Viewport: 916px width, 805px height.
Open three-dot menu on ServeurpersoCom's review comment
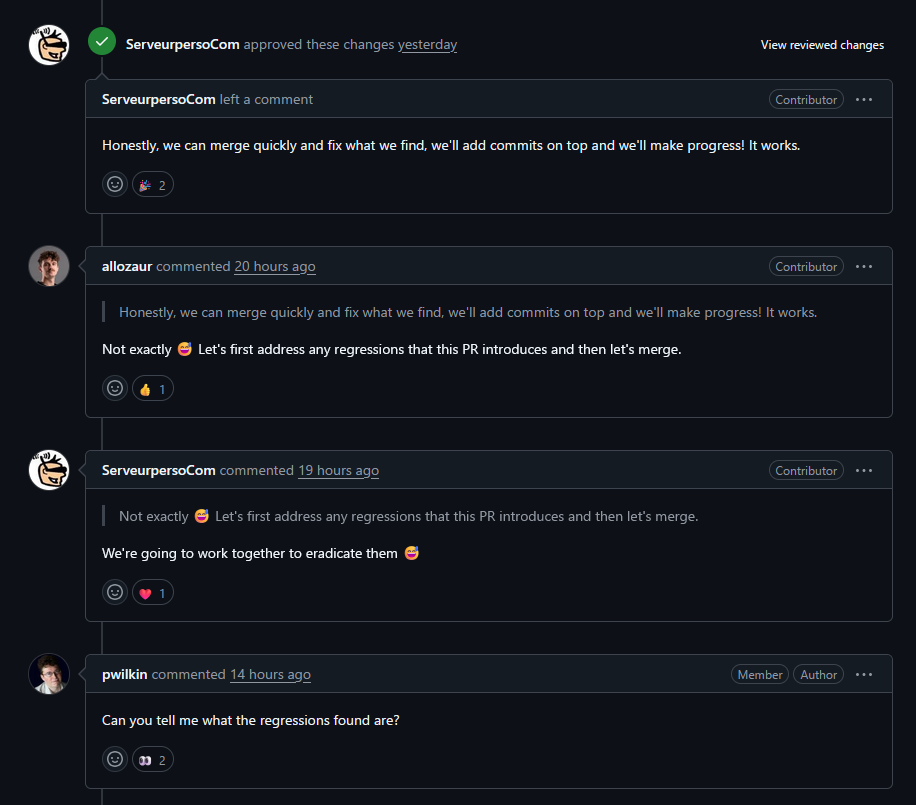click(x=864, y=100)
